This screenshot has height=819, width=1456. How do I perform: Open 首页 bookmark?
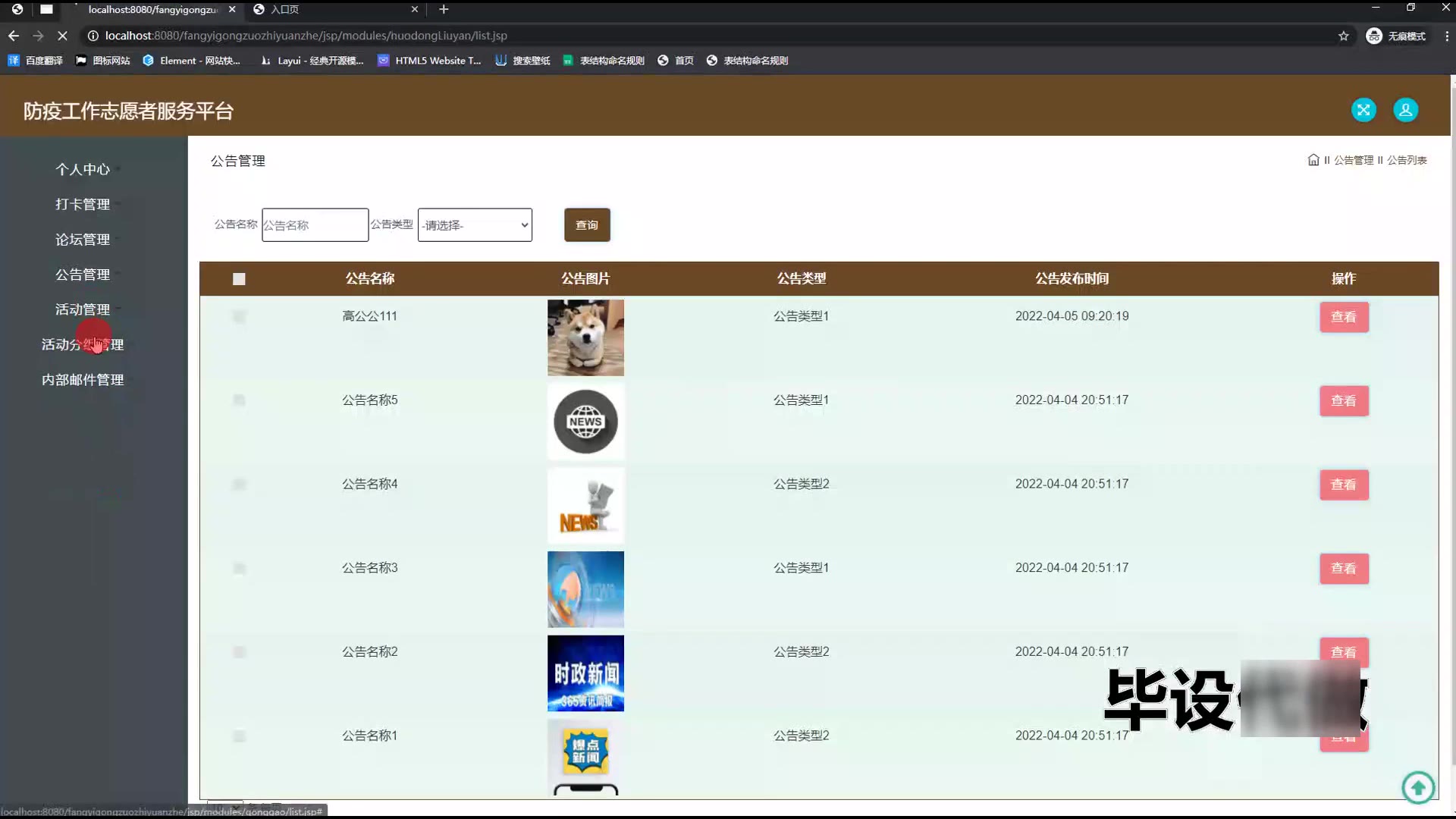pos(676,61)
